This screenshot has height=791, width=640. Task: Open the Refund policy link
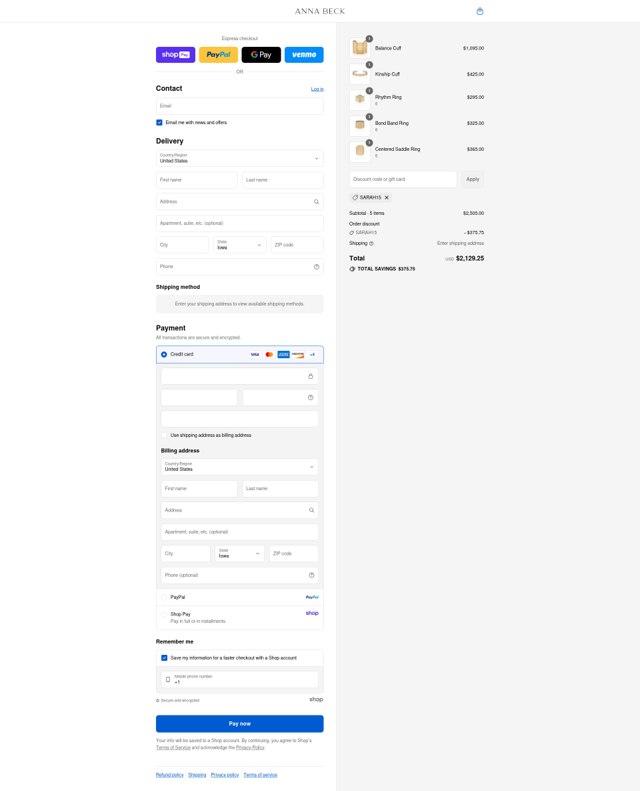point(169,775)
